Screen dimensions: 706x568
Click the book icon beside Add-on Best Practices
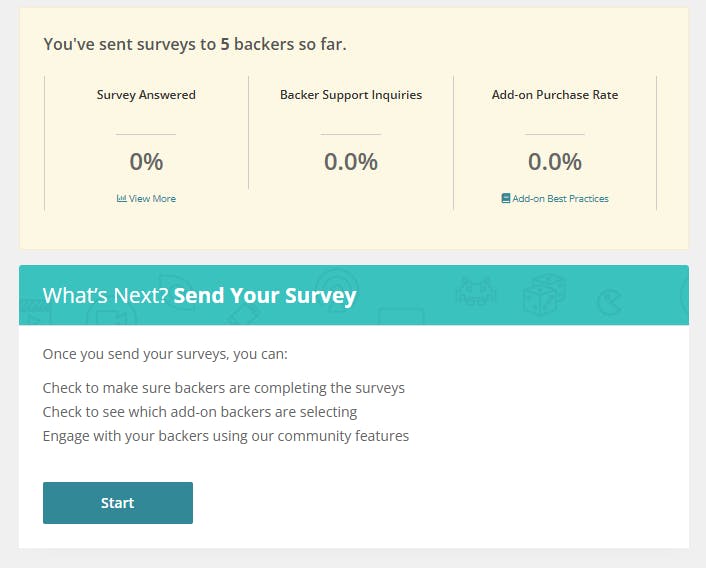(506, 199)
